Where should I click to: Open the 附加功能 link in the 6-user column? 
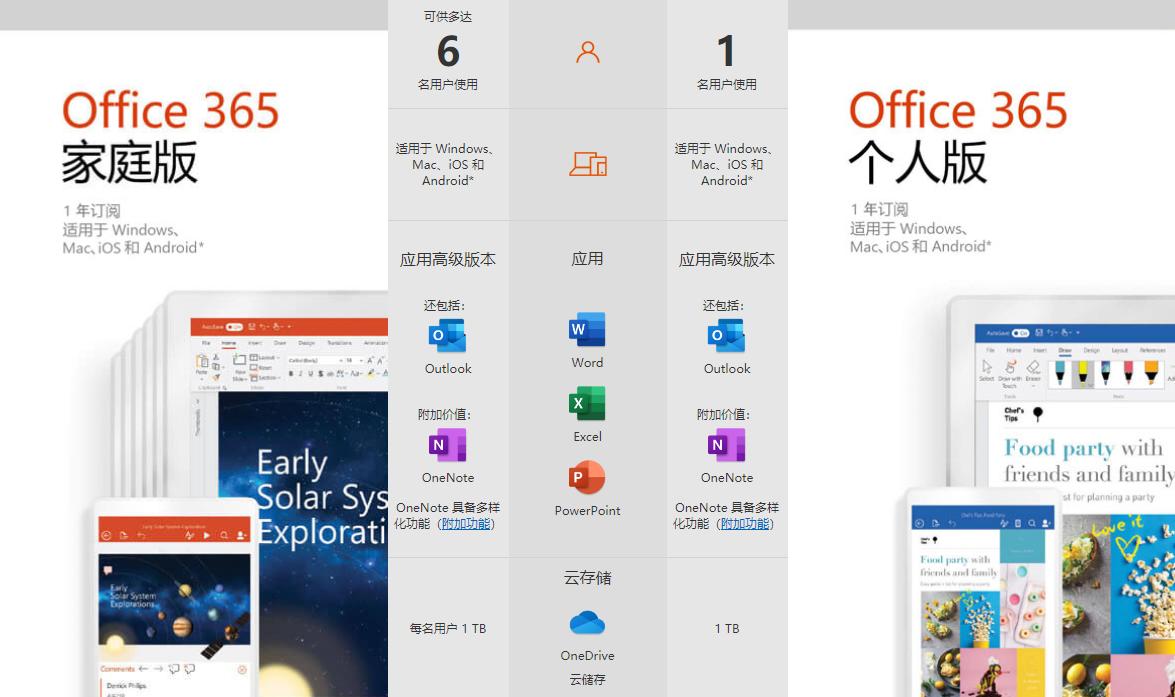(x=466, y=524)
